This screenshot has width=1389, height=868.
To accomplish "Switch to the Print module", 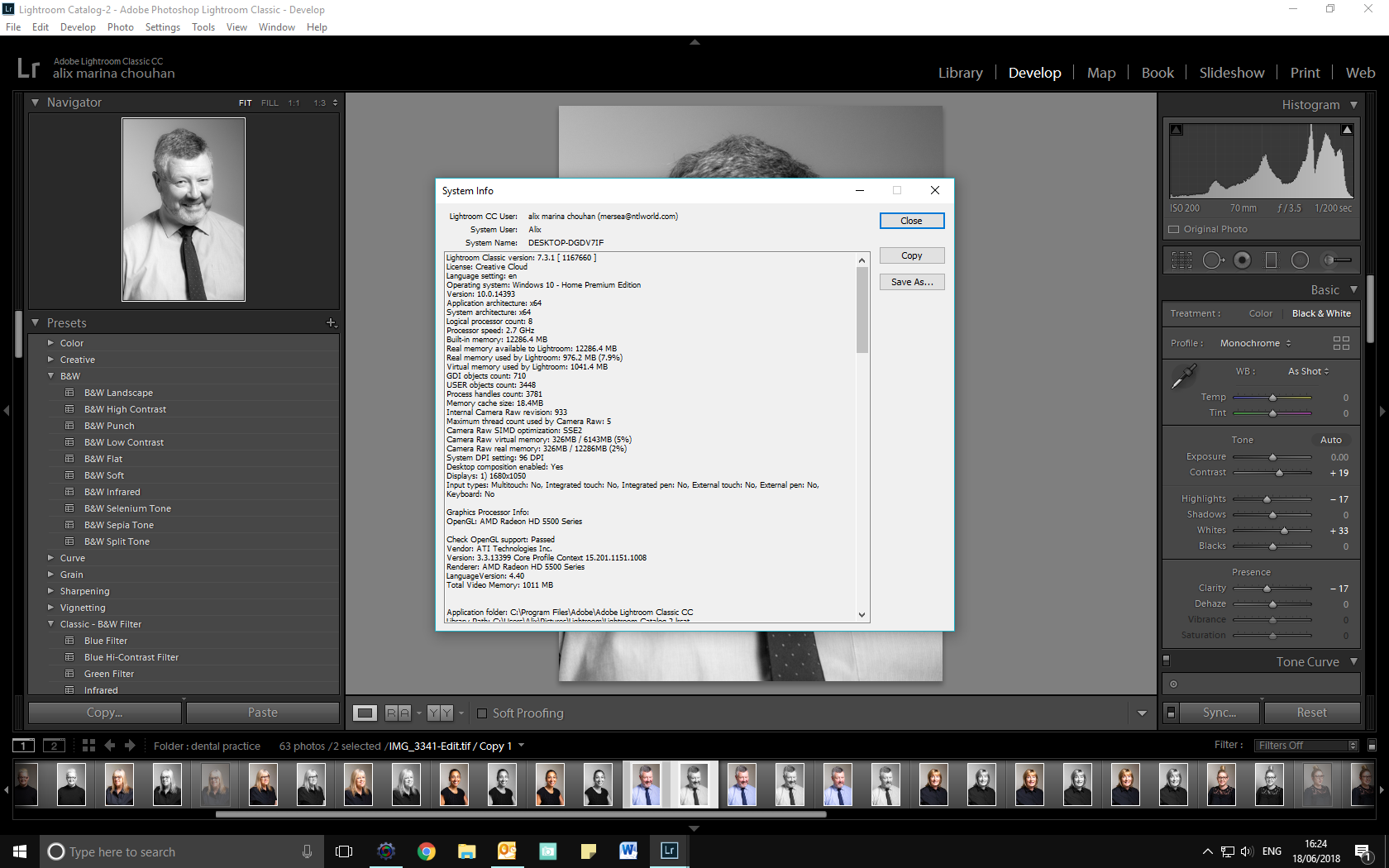I will [1305, 73].
